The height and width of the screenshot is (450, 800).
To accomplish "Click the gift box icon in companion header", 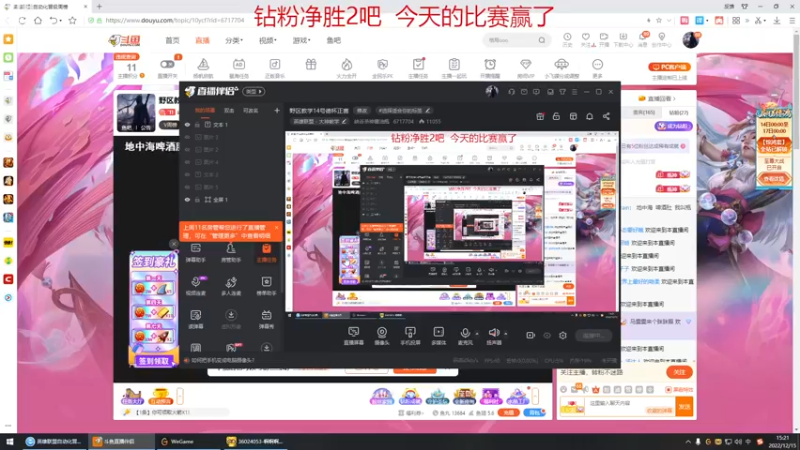I will tap(540, 116).
